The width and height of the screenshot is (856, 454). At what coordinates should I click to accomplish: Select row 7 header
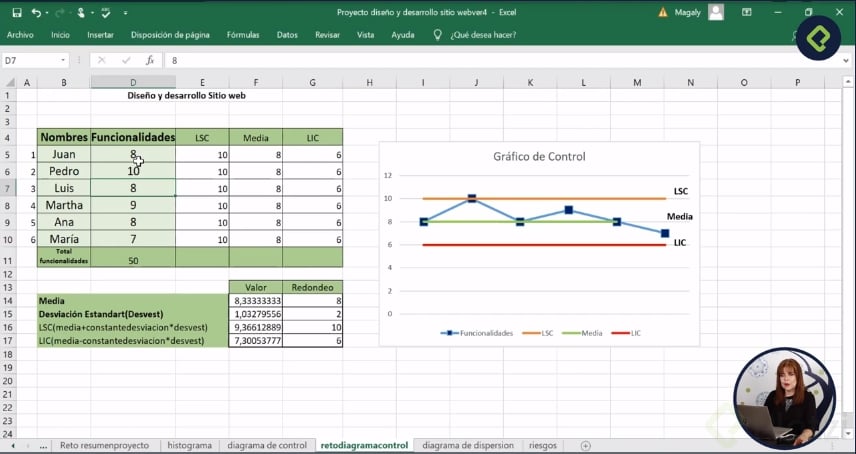[8, 188]
